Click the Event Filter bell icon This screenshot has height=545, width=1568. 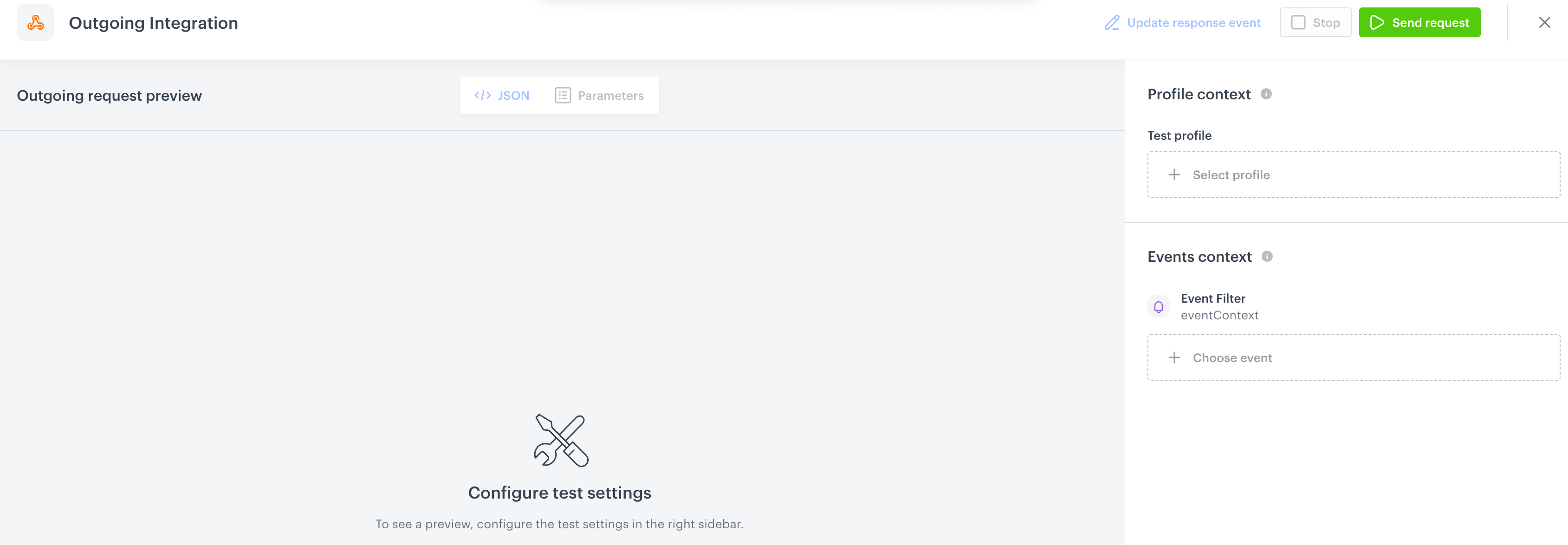(x=1158, y=306)
